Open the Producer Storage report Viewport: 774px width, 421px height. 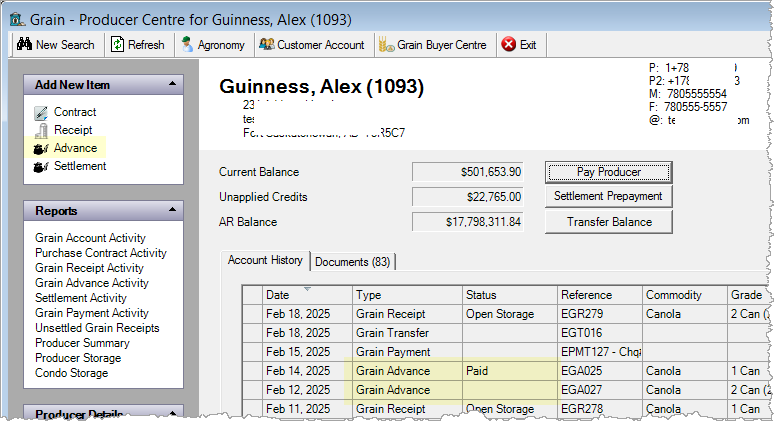[78, 358]
